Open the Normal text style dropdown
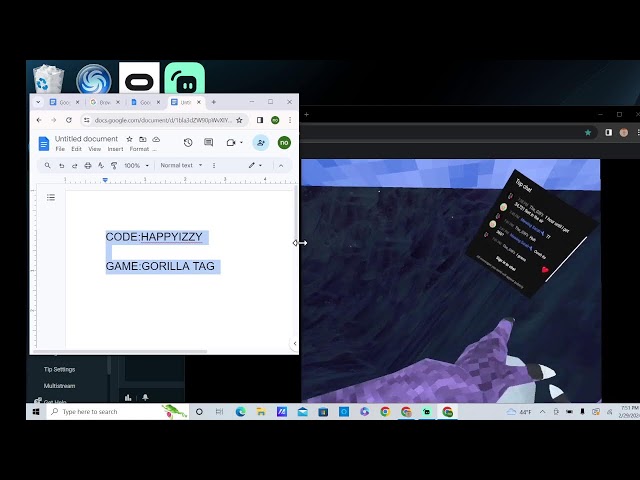The width and height of the screenshot is (640, 480). tap(181, 165)
